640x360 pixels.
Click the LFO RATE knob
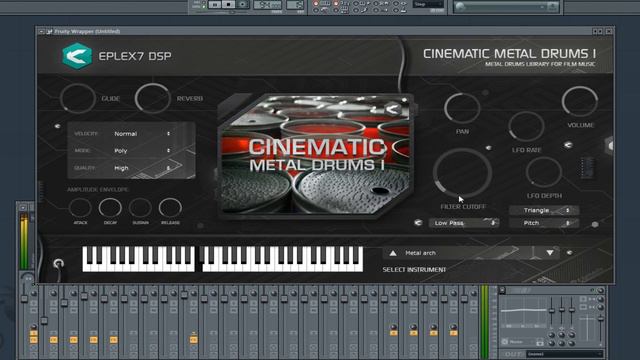(527, 127)
